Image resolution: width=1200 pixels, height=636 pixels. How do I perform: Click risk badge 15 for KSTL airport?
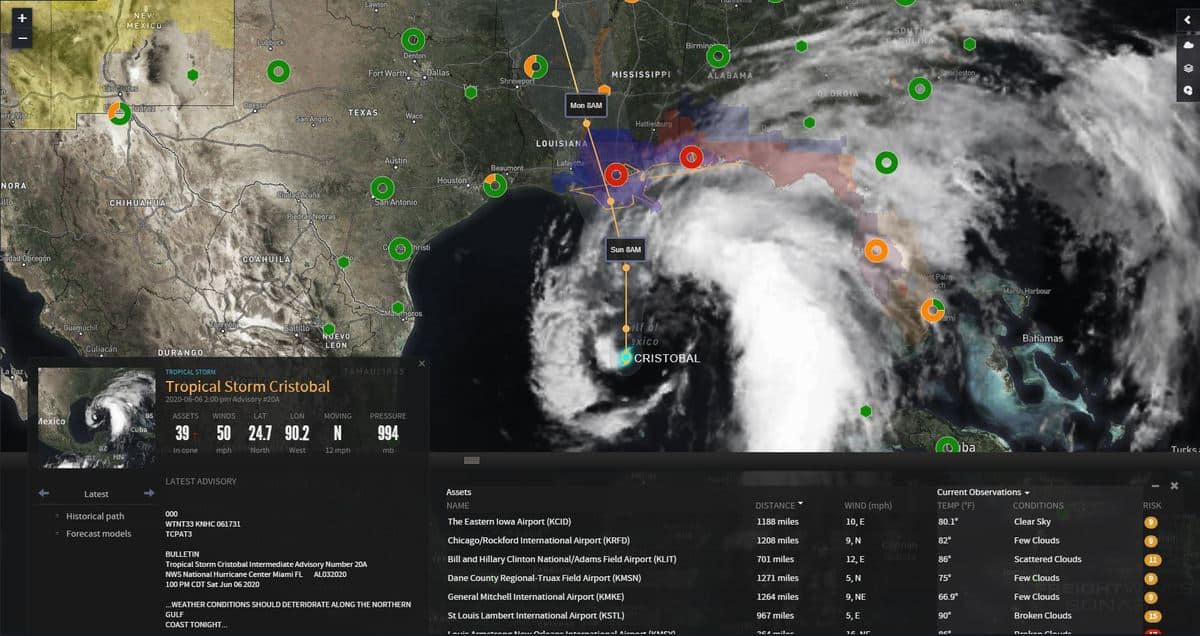[1152, 616]
